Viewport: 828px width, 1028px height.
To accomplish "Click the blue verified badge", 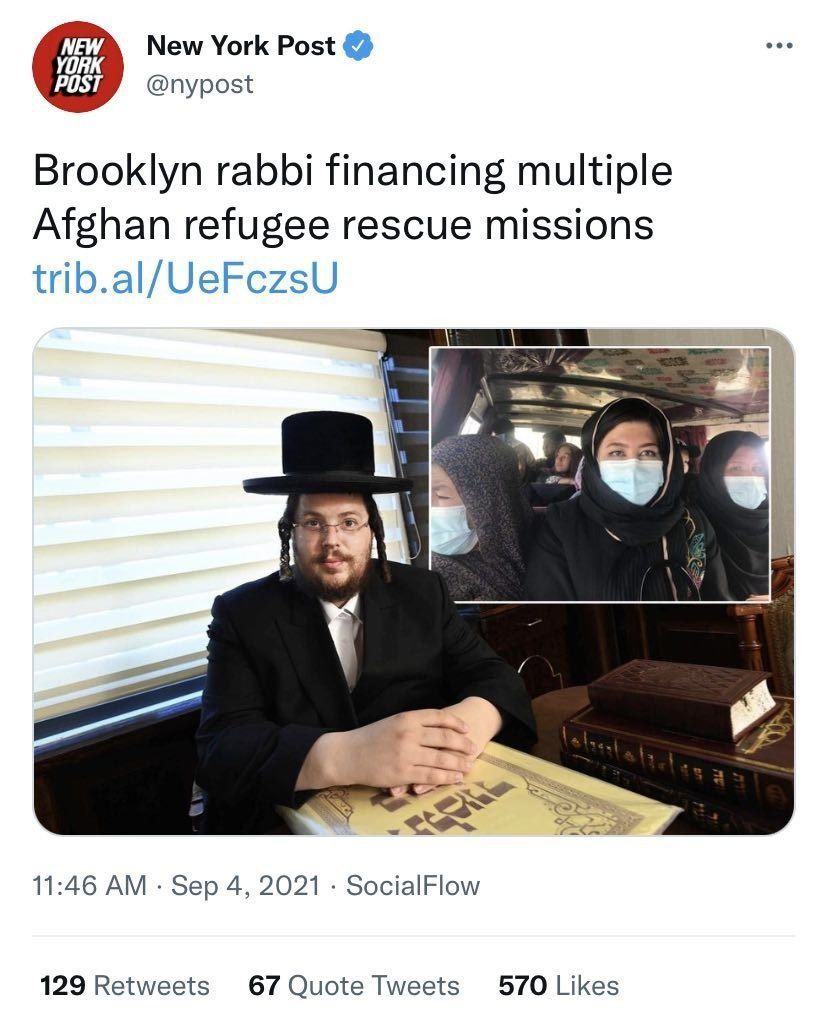I will point(358,46).
